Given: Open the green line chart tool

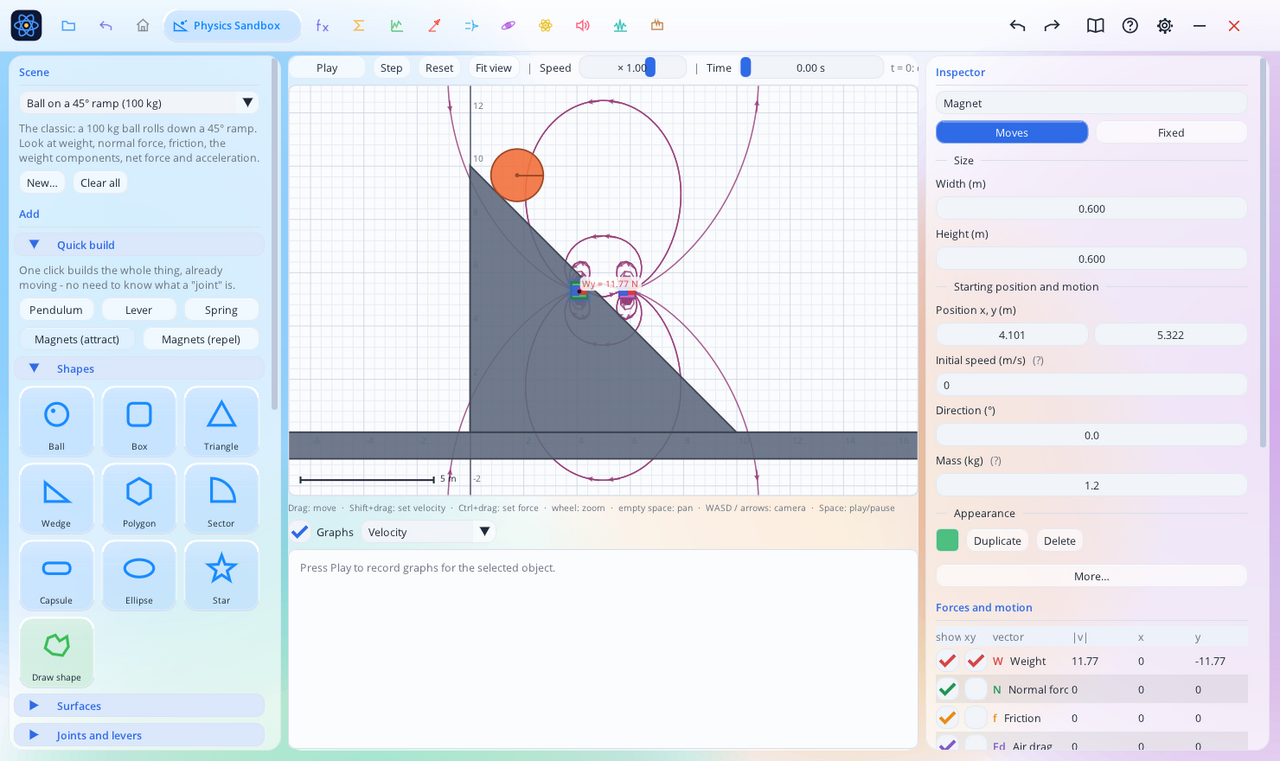Looking at the screenshot, I should pyautogui.click(x=397, y=26).
